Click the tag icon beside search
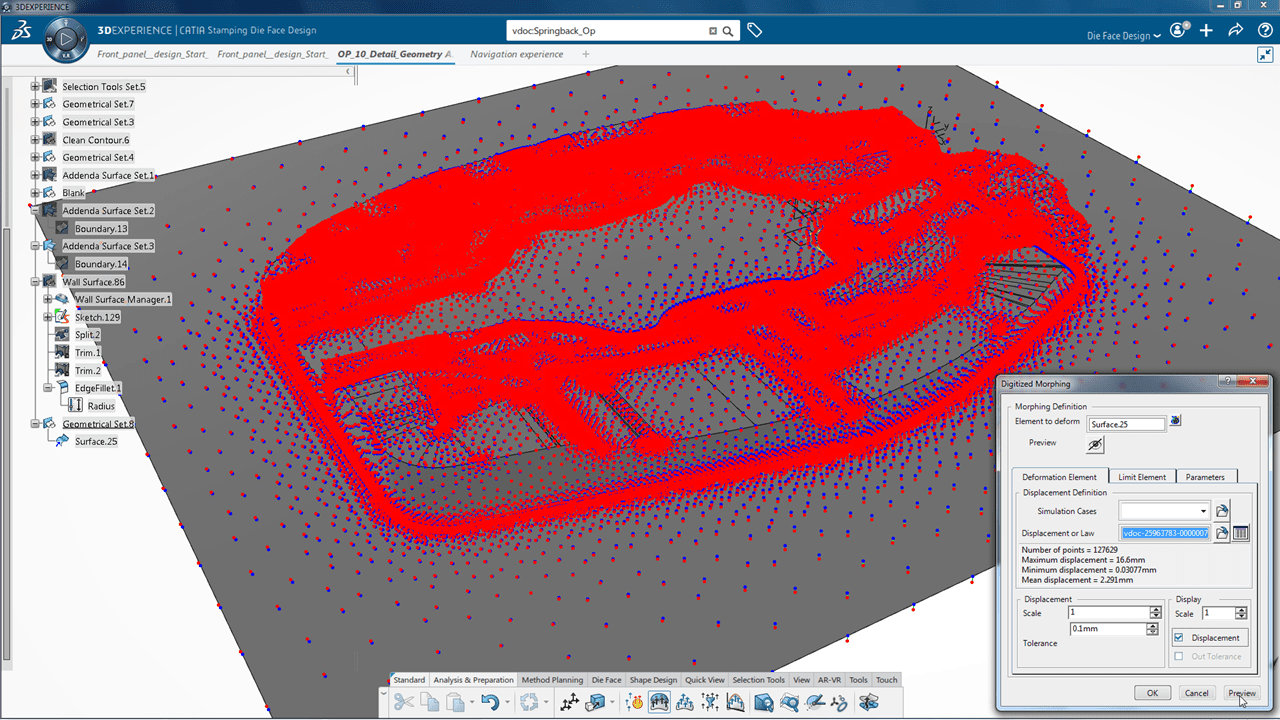This screenshot has width=1280, height=720. 755,31
